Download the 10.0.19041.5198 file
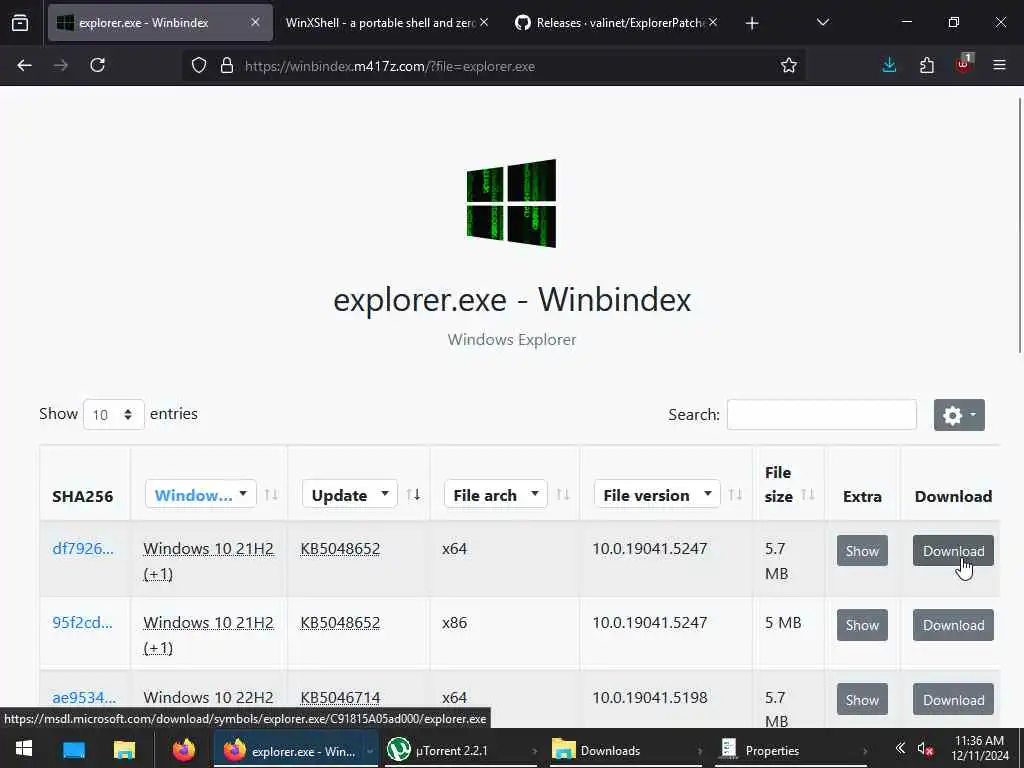The width and height of the screenshot is (1024, 768). [953, 699]
